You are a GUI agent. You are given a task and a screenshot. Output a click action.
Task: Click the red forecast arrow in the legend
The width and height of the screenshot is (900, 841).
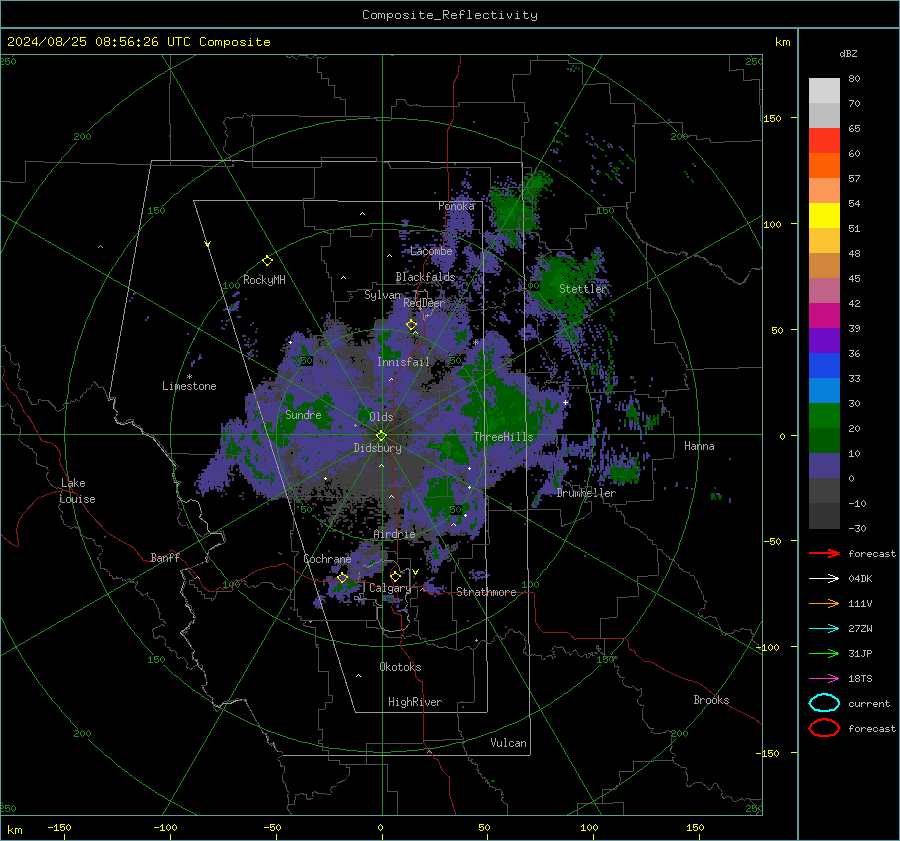(x=824, y=553)
